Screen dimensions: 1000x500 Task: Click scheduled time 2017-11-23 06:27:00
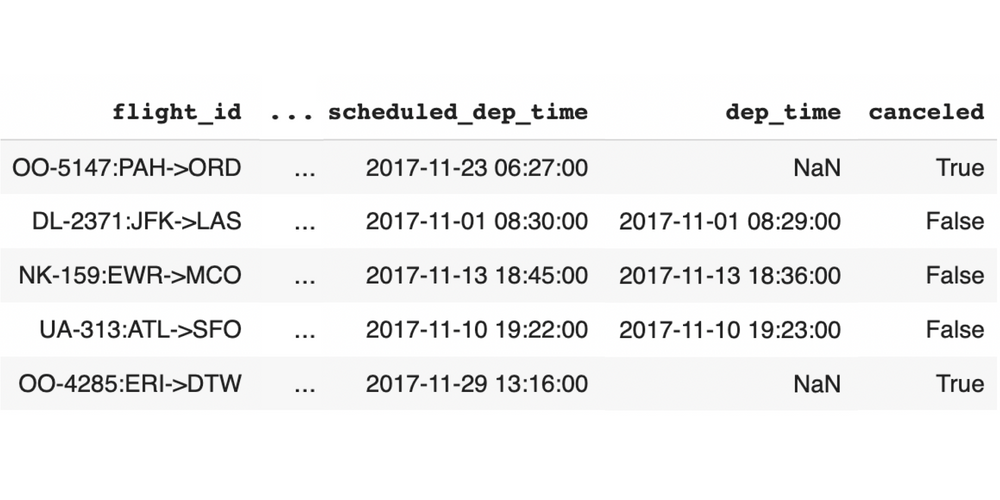pos(477,167)
